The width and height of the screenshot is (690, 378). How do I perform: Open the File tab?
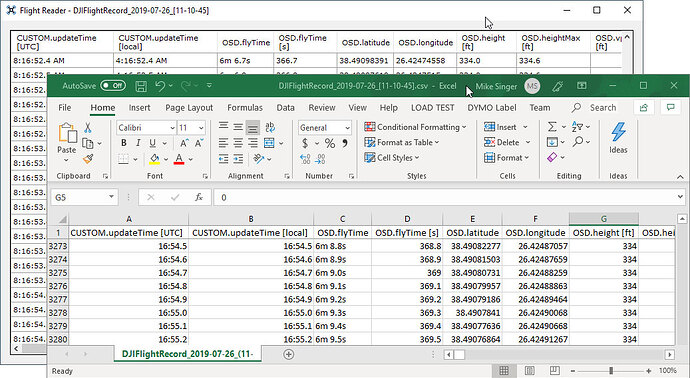coord(65,107)
